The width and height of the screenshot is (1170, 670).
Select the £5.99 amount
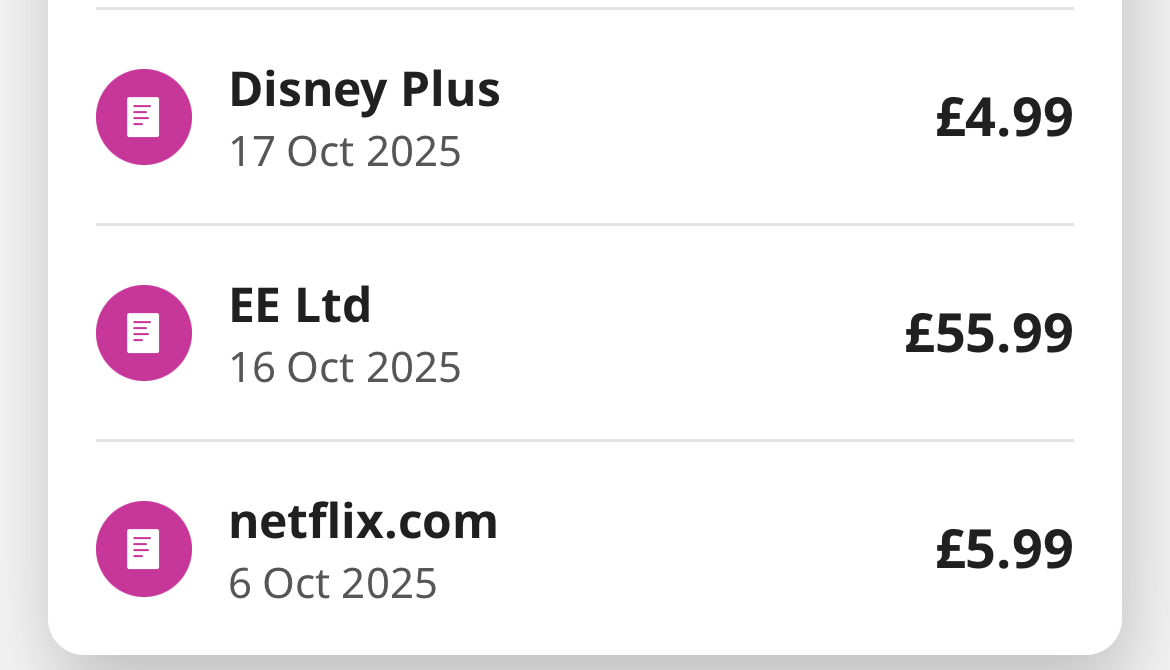pyautogui.click(x=1004, y=549)
